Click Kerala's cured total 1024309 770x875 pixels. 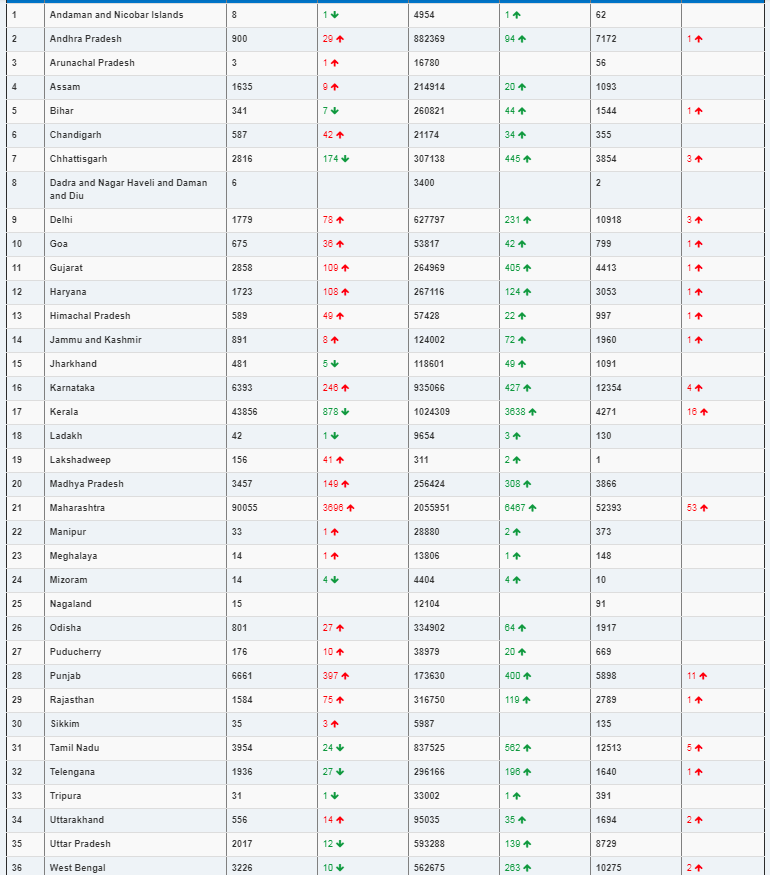pyautogui.click(x=431, y=412)
